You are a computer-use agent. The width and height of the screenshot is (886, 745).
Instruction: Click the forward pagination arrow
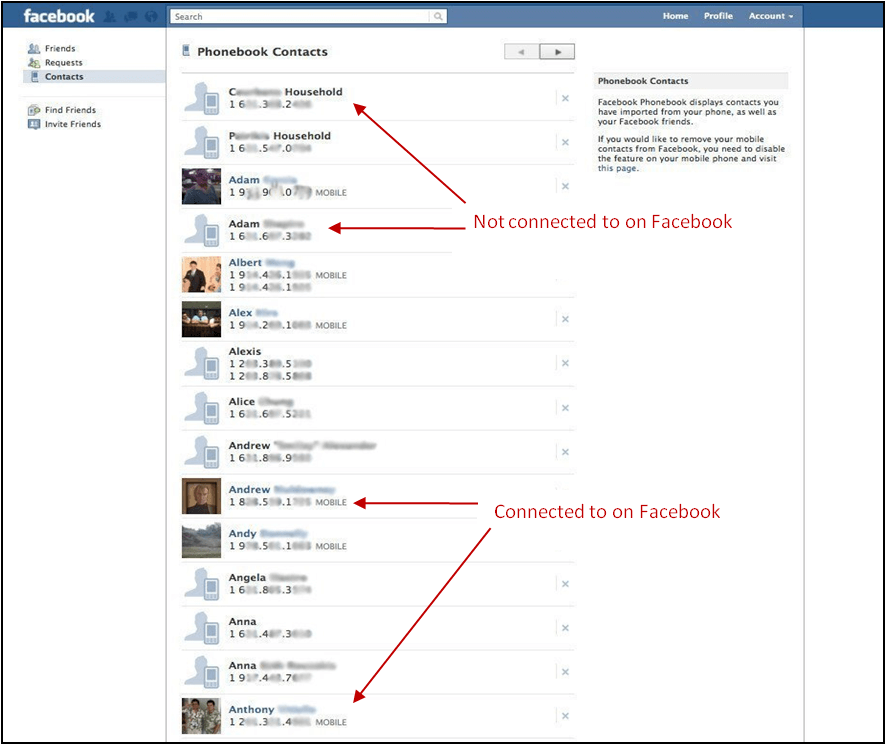(557, 51)
